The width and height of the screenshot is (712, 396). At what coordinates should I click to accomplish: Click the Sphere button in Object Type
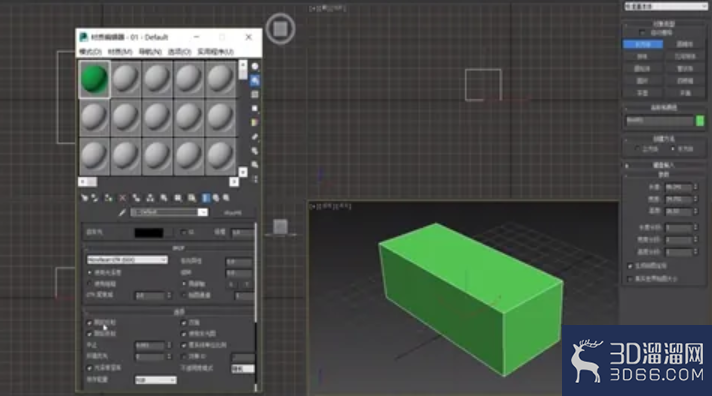point(643,56)
